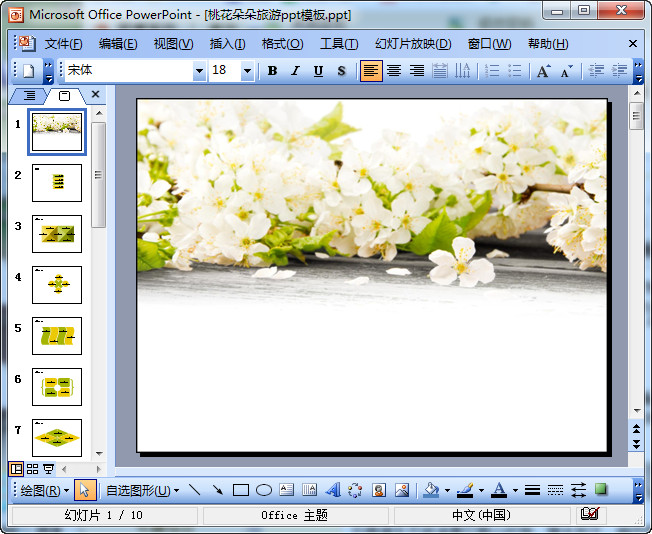
Task: Insert WordArt from drawing toolbar
Action: (x=332, y=490)
